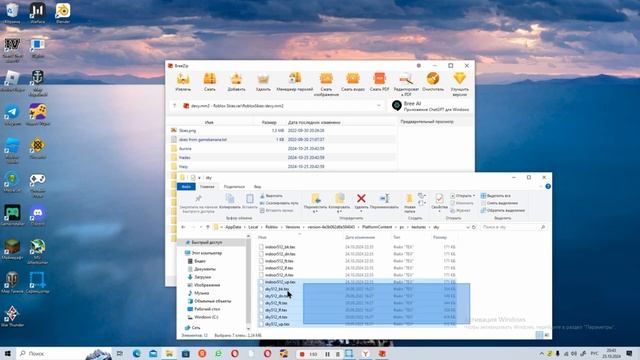Viewport: 640px width, 360px height.
Task: Click the Explorer up-folder arrow
Action: click(x=208, y=227)
